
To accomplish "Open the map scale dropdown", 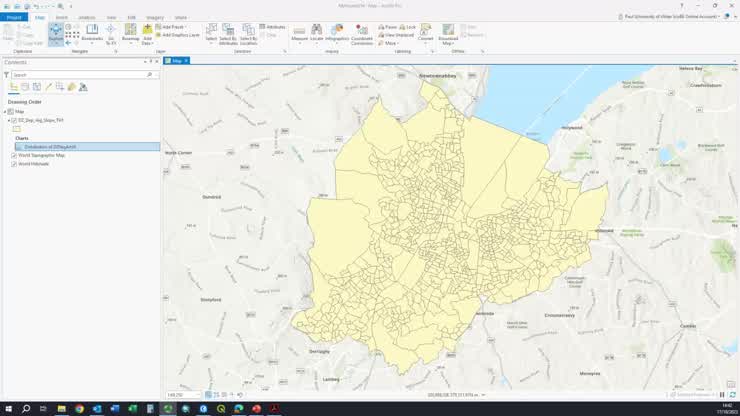I will point(198,395).
